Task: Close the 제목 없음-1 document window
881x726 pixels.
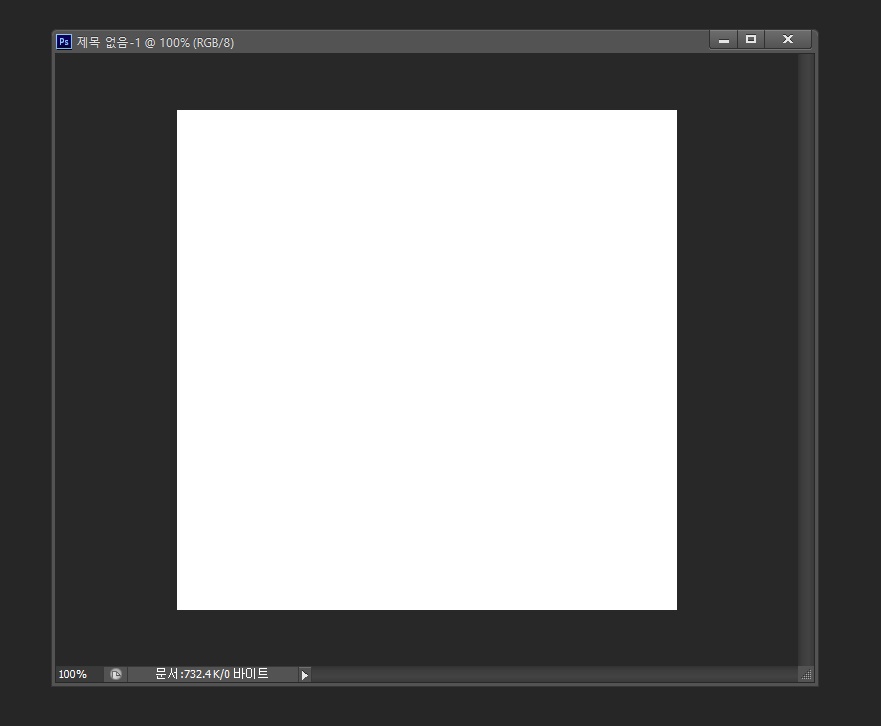Action: click(788, 40)
